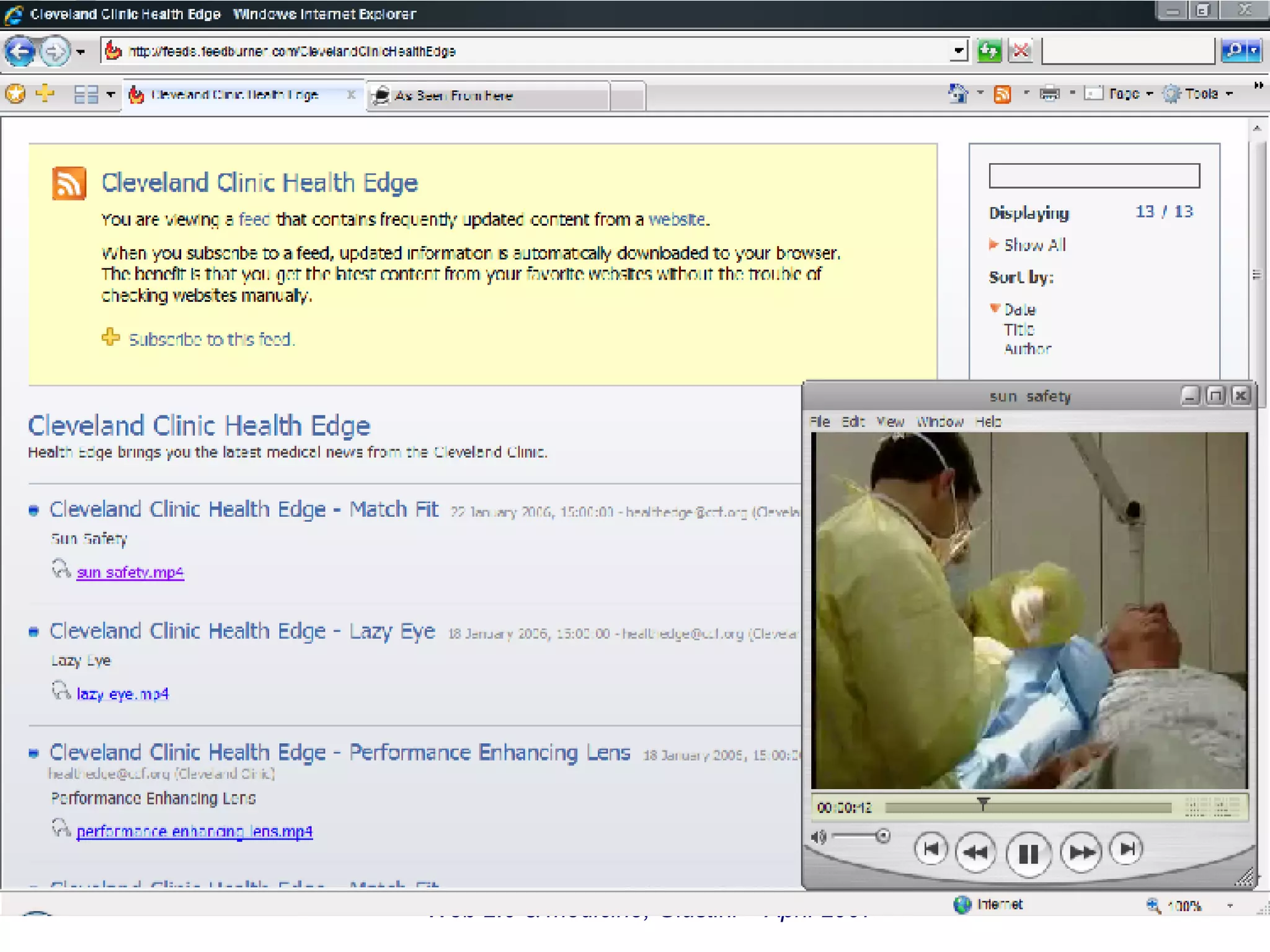The height and width of the screenshot is (952, 1270).
Task: Sort feed items by Author
Action: point(1027,349)
